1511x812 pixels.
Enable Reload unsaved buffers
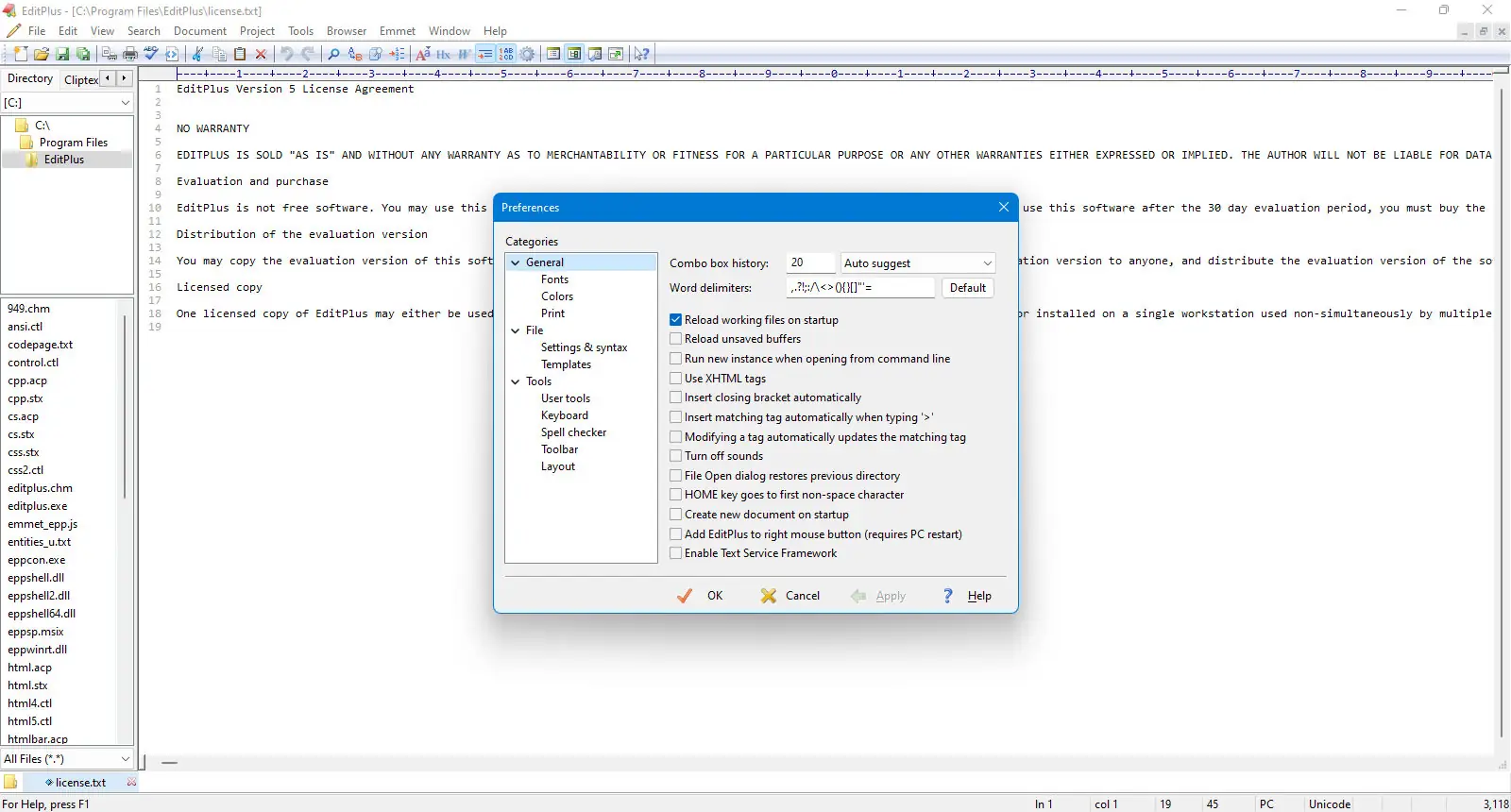click(675, 339)
